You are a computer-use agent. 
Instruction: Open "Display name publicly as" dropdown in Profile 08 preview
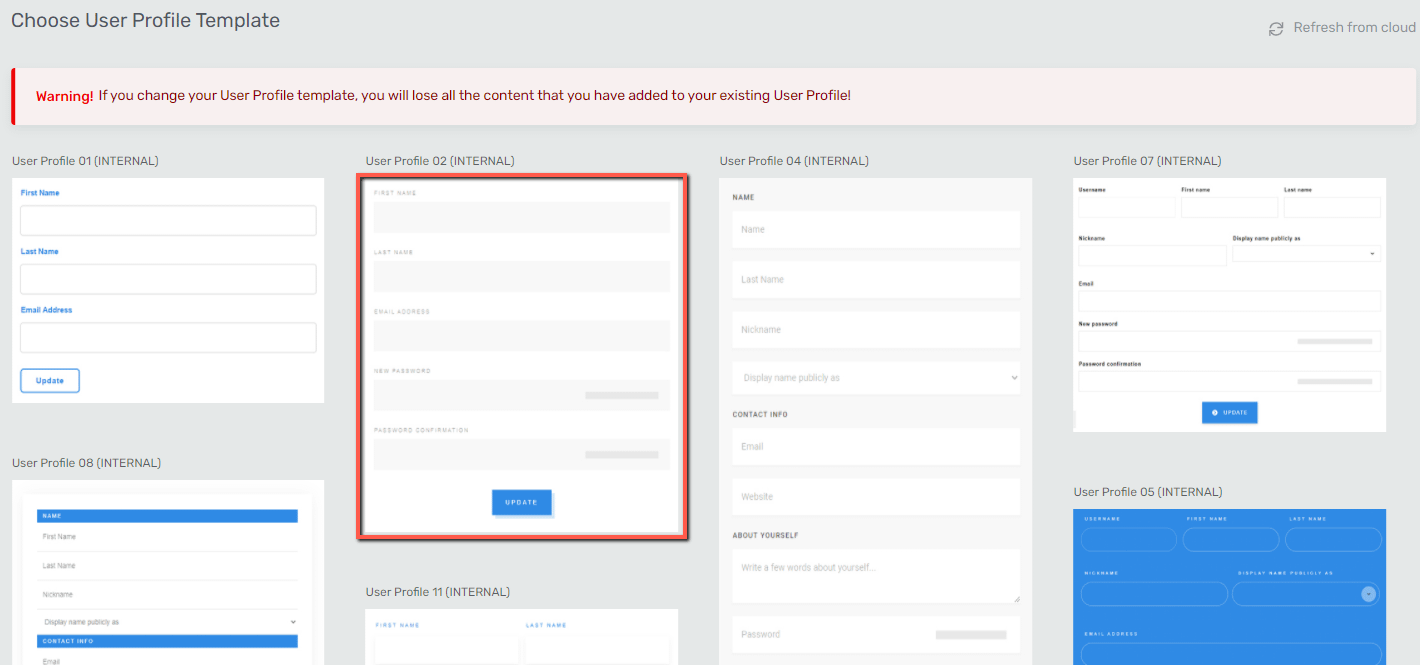168,622
